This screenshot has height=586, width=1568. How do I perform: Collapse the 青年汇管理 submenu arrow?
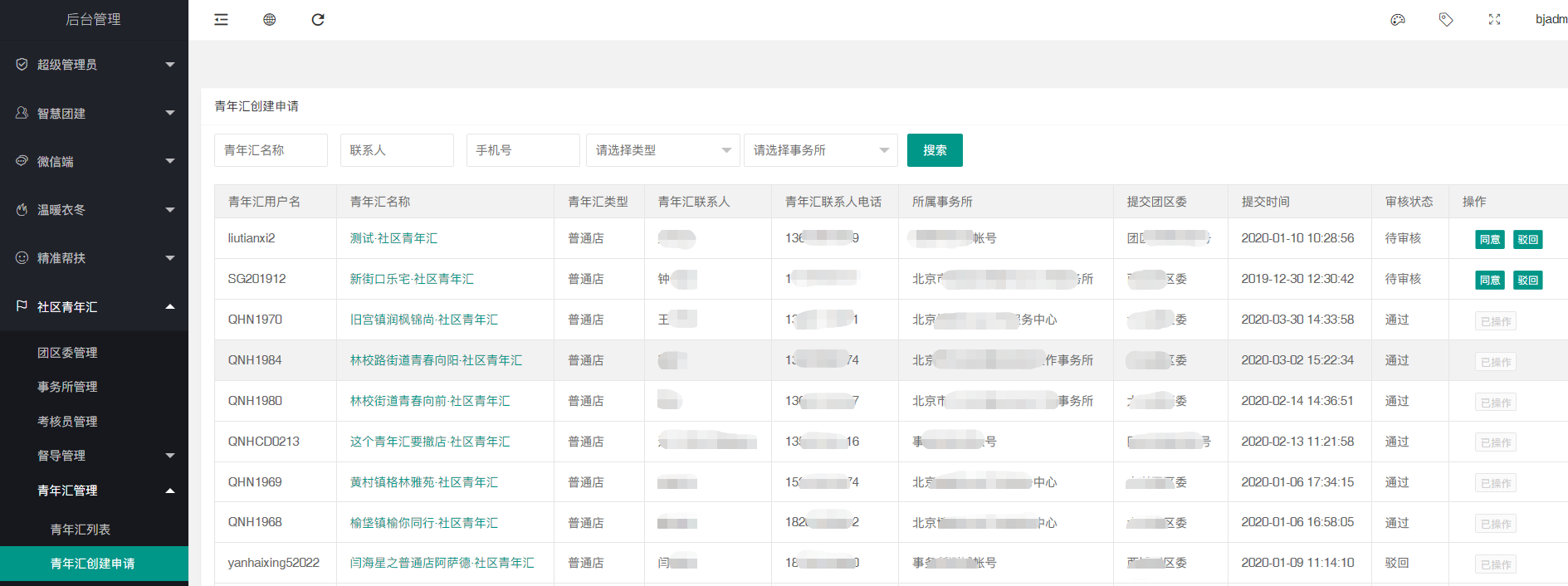click(x=170, y=491)
